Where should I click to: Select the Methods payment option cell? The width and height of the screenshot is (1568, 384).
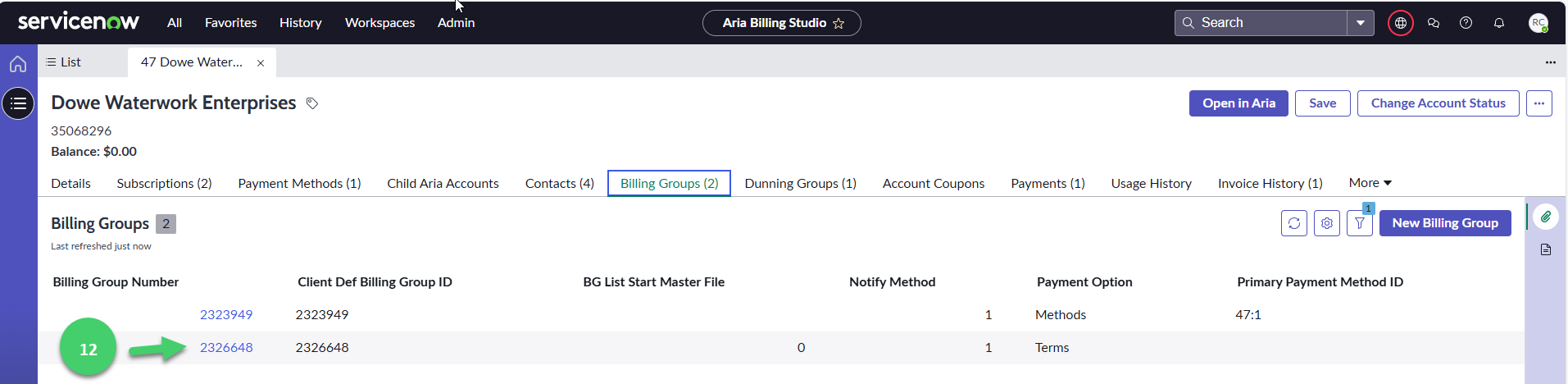tap(1061, 315)
